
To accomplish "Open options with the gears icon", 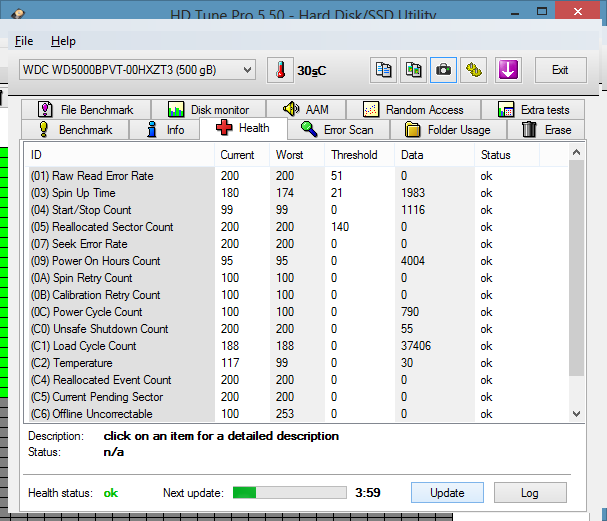I will tap(473, 70).
